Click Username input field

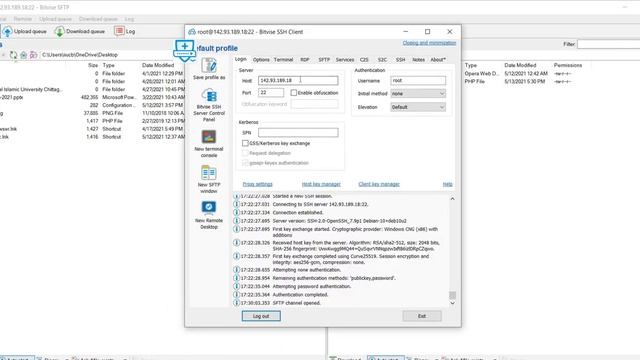click(418, 80)
